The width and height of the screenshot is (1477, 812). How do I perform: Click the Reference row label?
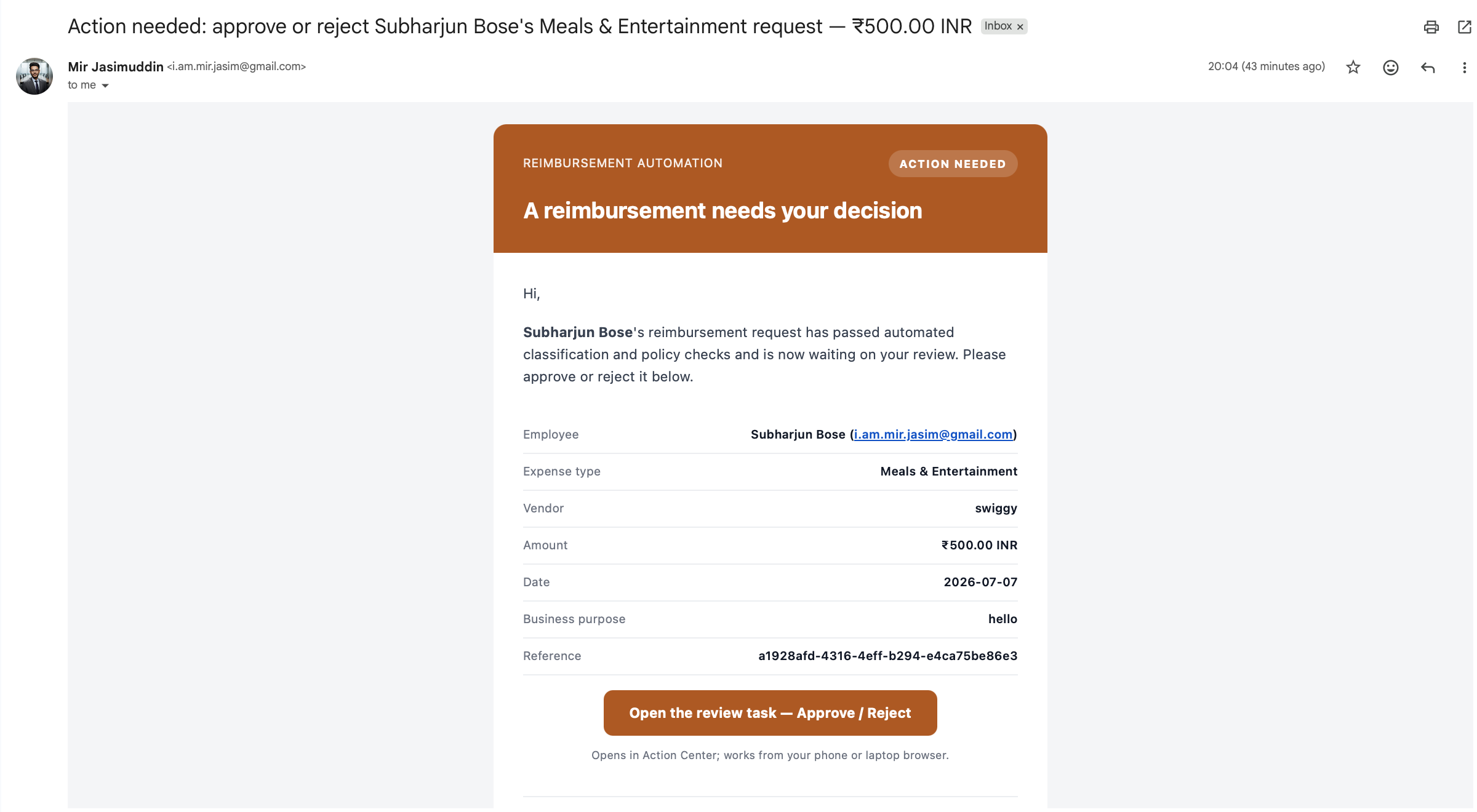(x=552, y=656)
